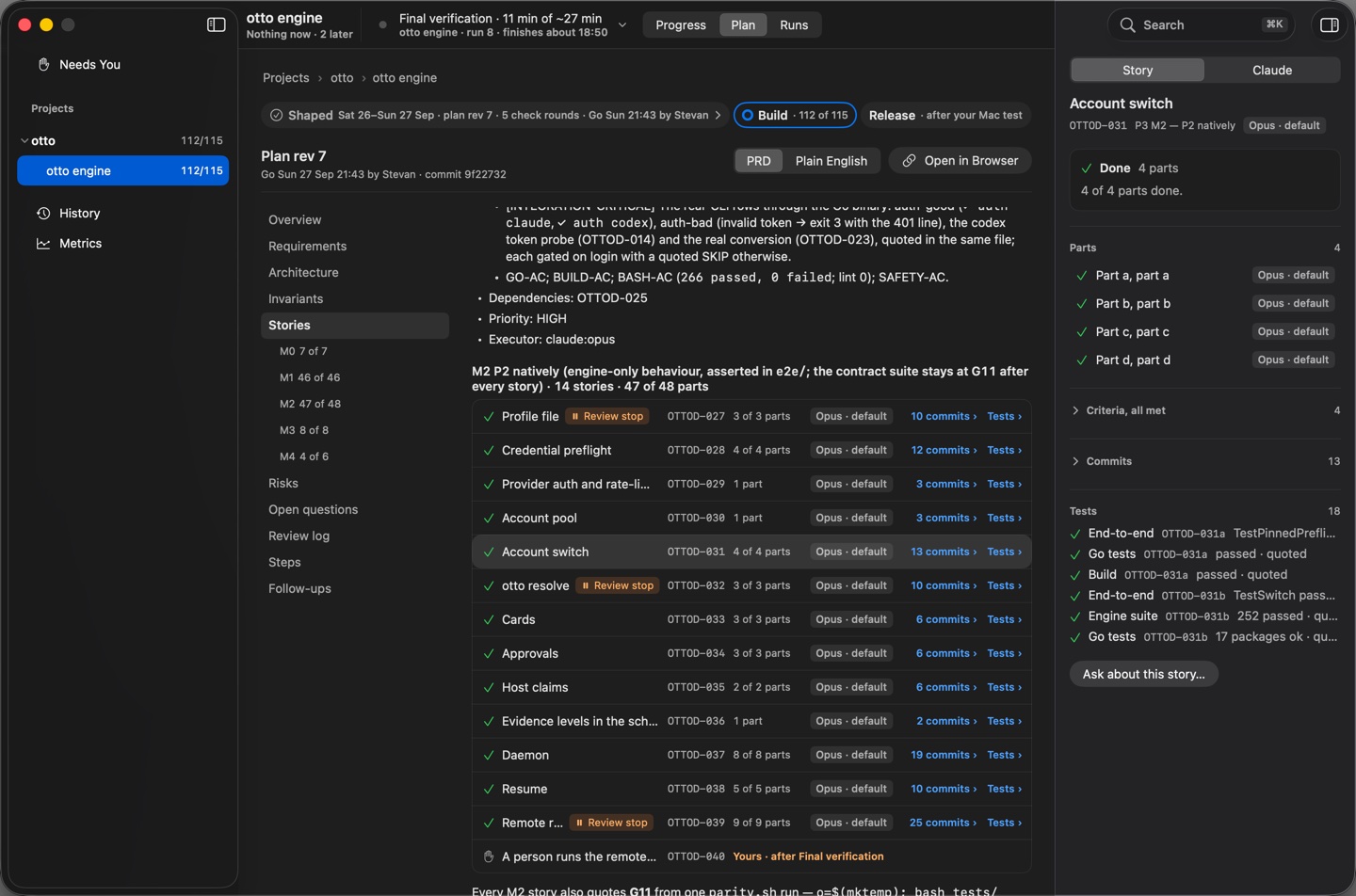Switch document view to PRD
This screenshot has height=896, width=1356.
759,161
